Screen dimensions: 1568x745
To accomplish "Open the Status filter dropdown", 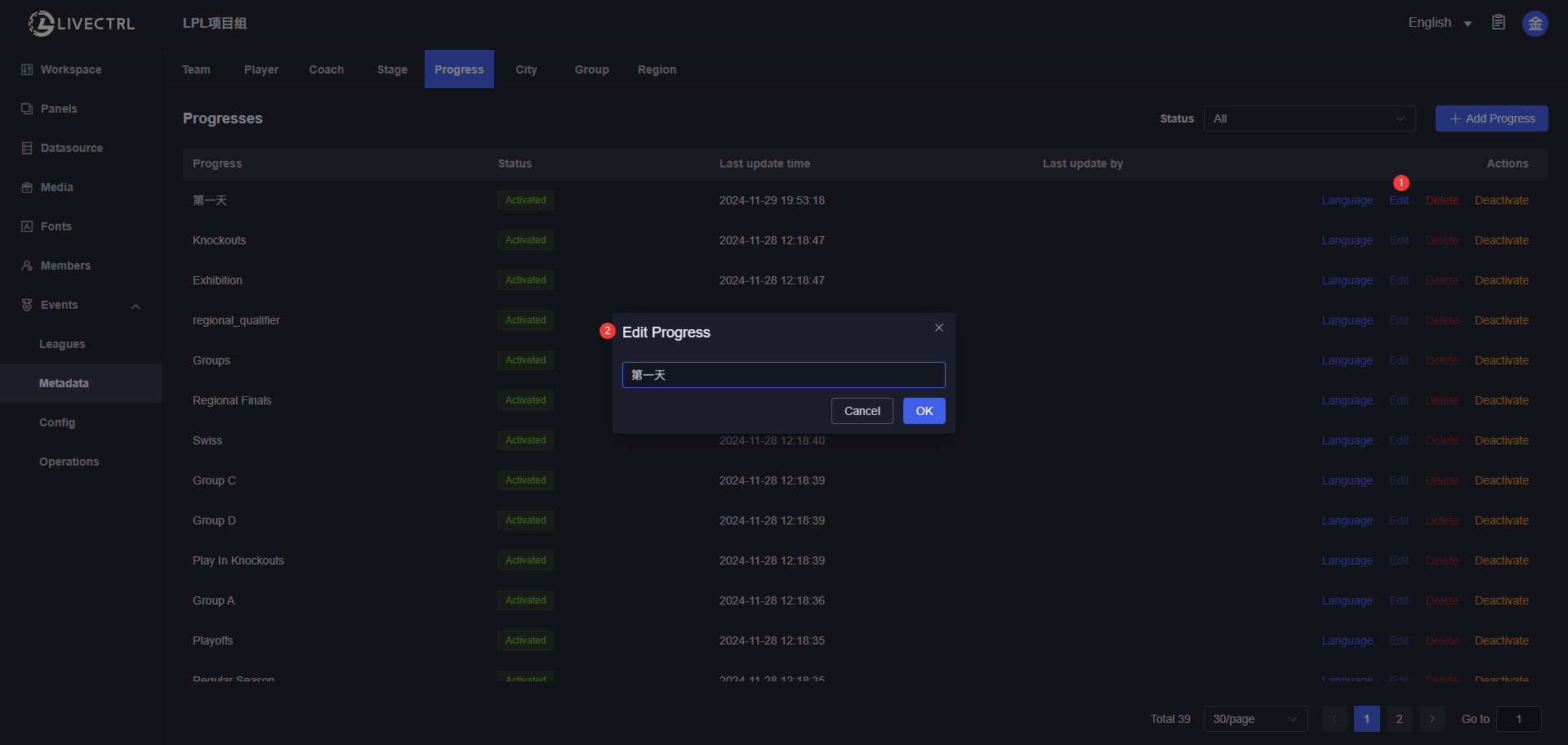I will [x=1309, y=118].
